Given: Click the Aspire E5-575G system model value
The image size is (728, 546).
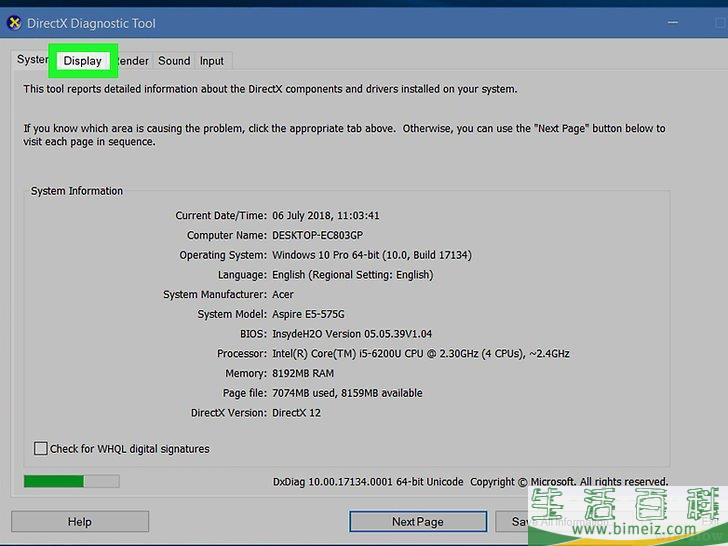Looking at the screenshot, I should click(311, 314).
